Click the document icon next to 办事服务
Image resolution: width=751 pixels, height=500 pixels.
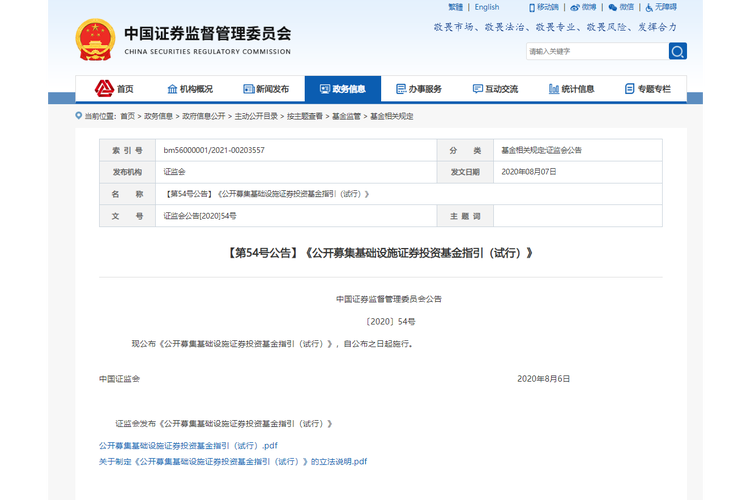pos(401,89)
